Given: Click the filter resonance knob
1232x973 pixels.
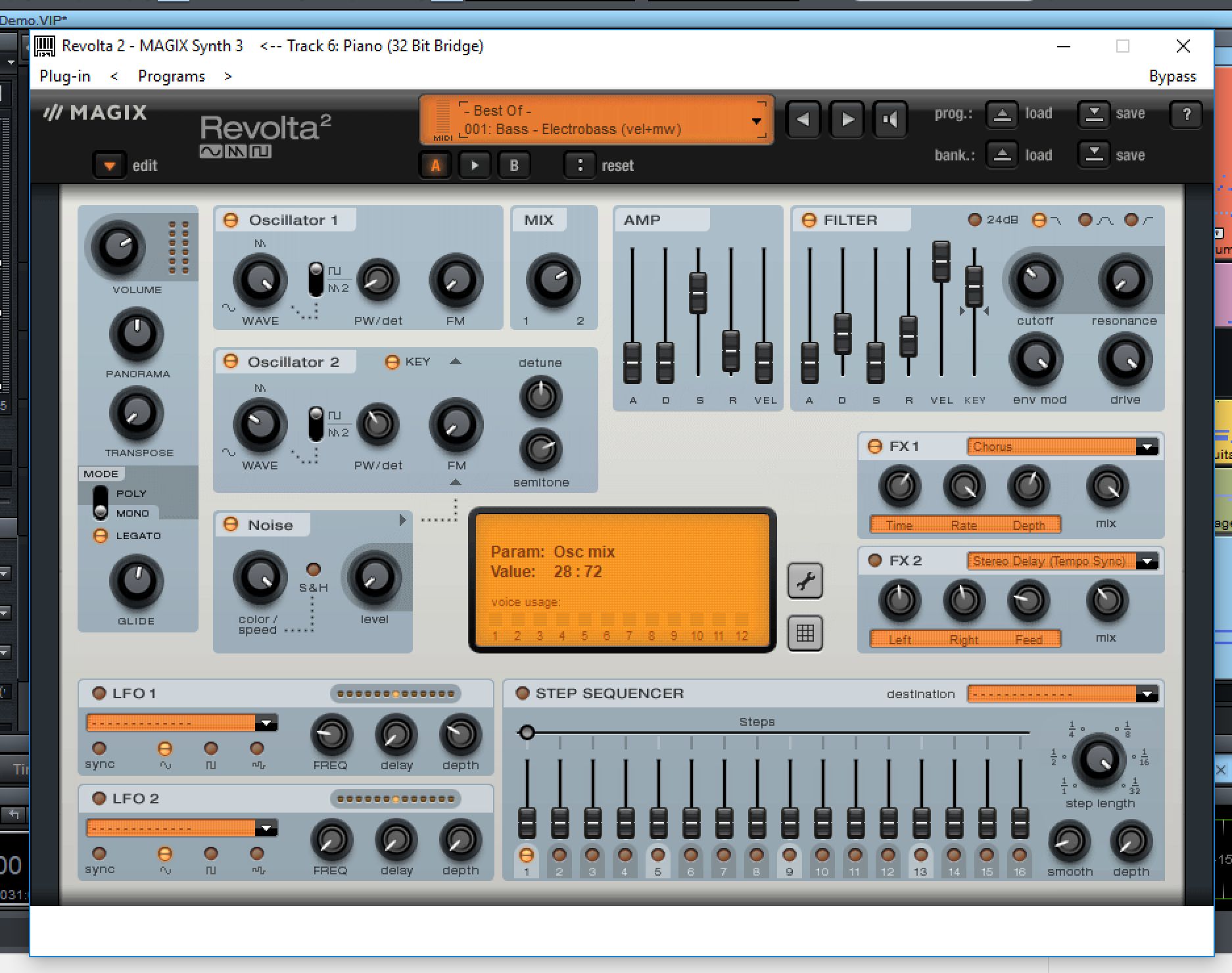Looking at the screenshot, I should coord(1125,281).
